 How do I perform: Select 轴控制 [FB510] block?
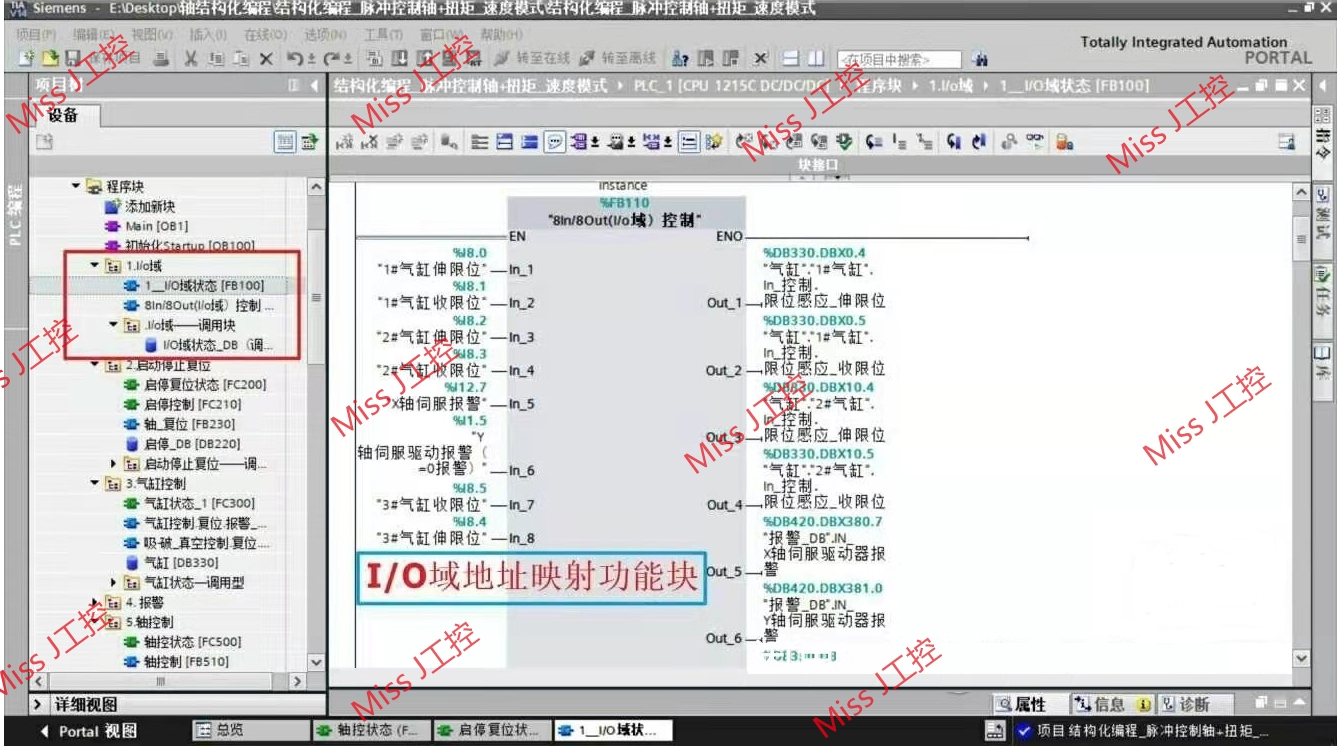point(176,662)
